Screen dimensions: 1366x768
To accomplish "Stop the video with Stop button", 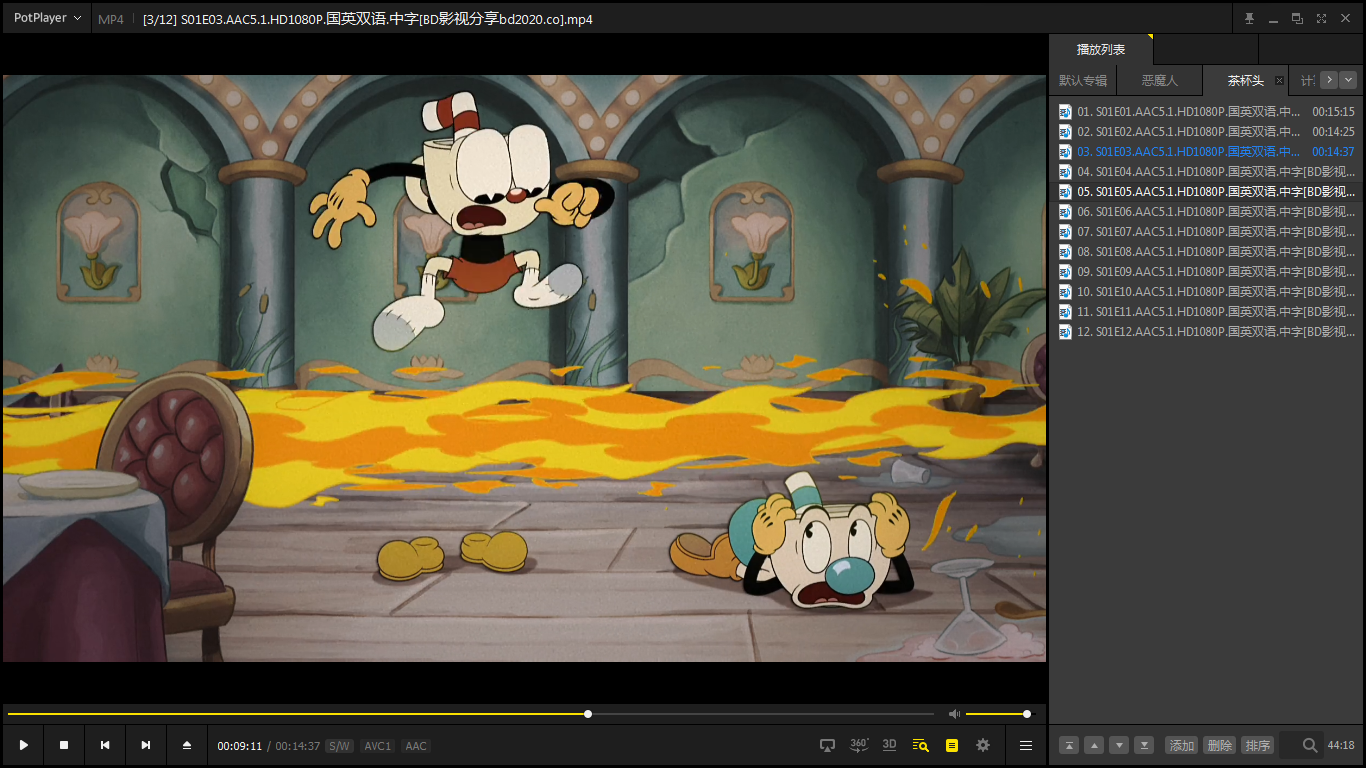I will 64,745.
